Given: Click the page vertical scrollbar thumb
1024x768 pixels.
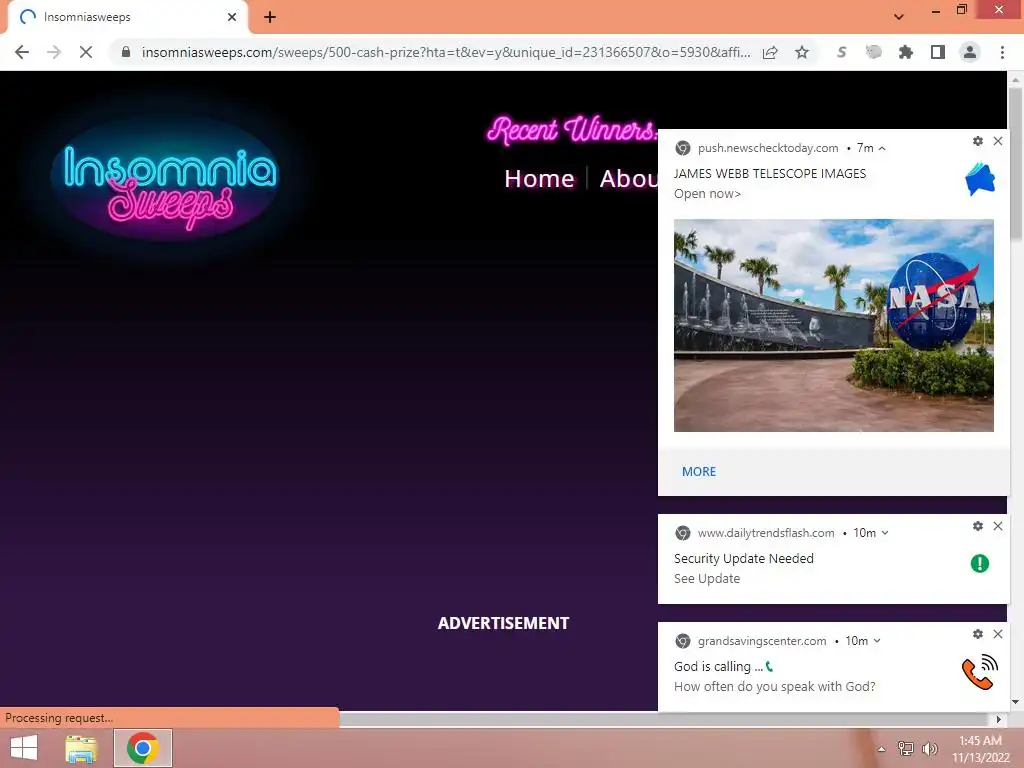Looking at the screenshot, I should (x=1015, y=163).
